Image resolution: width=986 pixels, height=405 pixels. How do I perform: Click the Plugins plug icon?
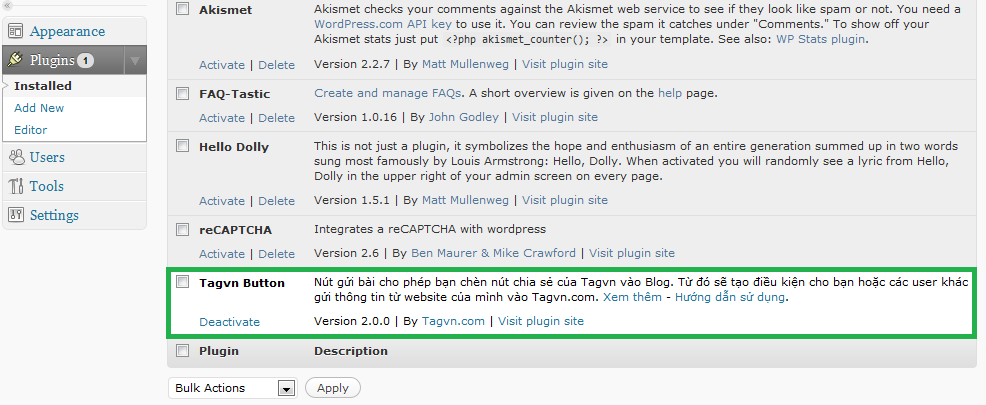coord(16,60)
